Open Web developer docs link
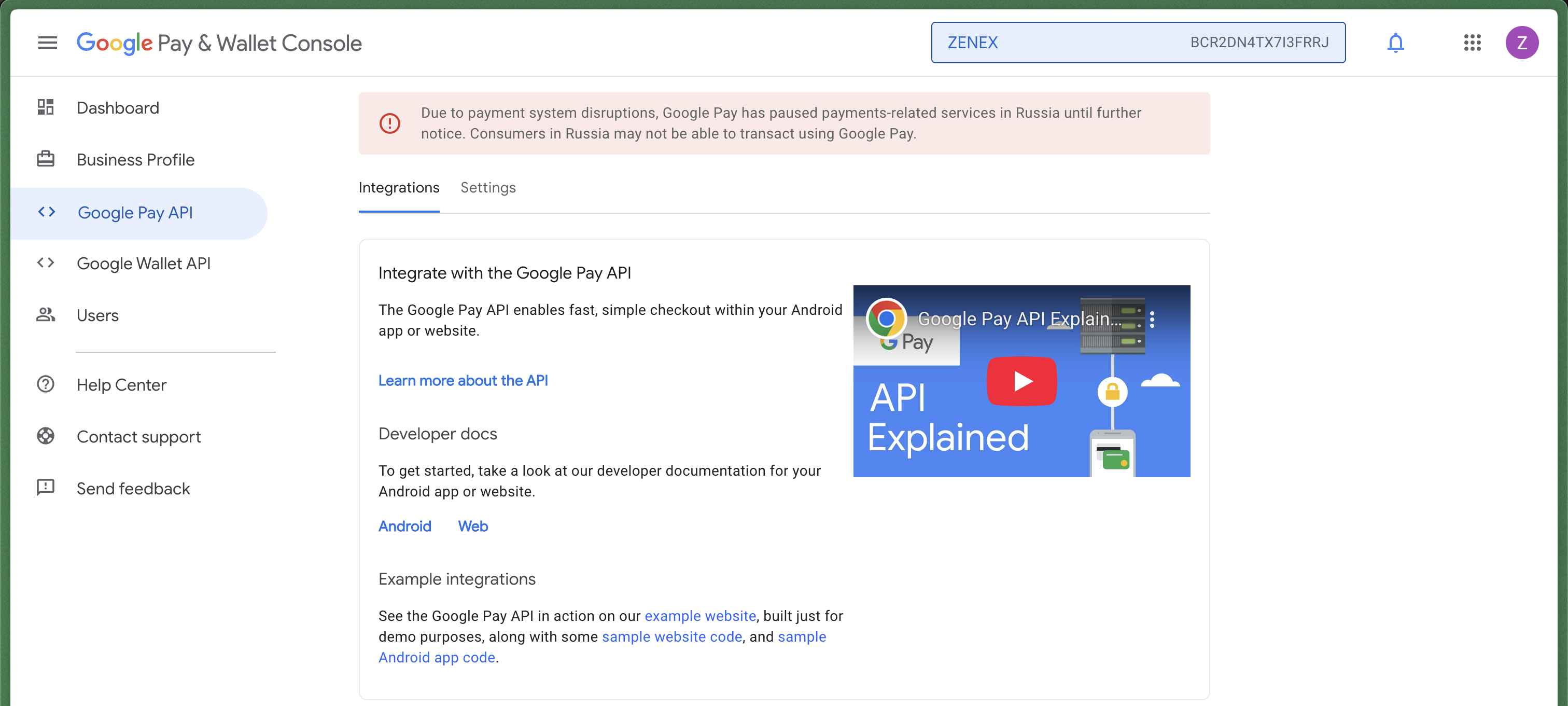1568x706 pixels. tap(473, 527)
